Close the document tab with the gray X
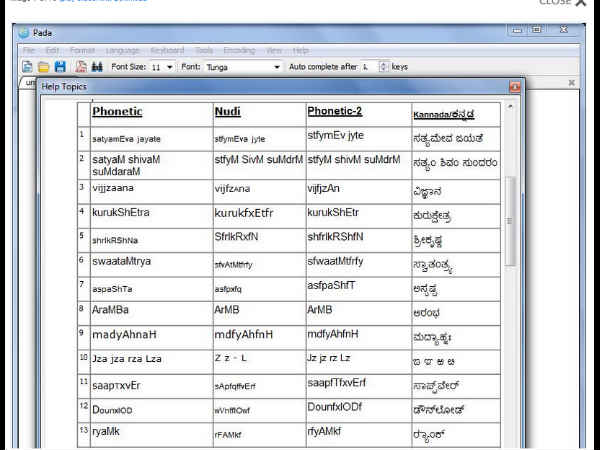Screen dimensions: 600x450 pos(571,83)
